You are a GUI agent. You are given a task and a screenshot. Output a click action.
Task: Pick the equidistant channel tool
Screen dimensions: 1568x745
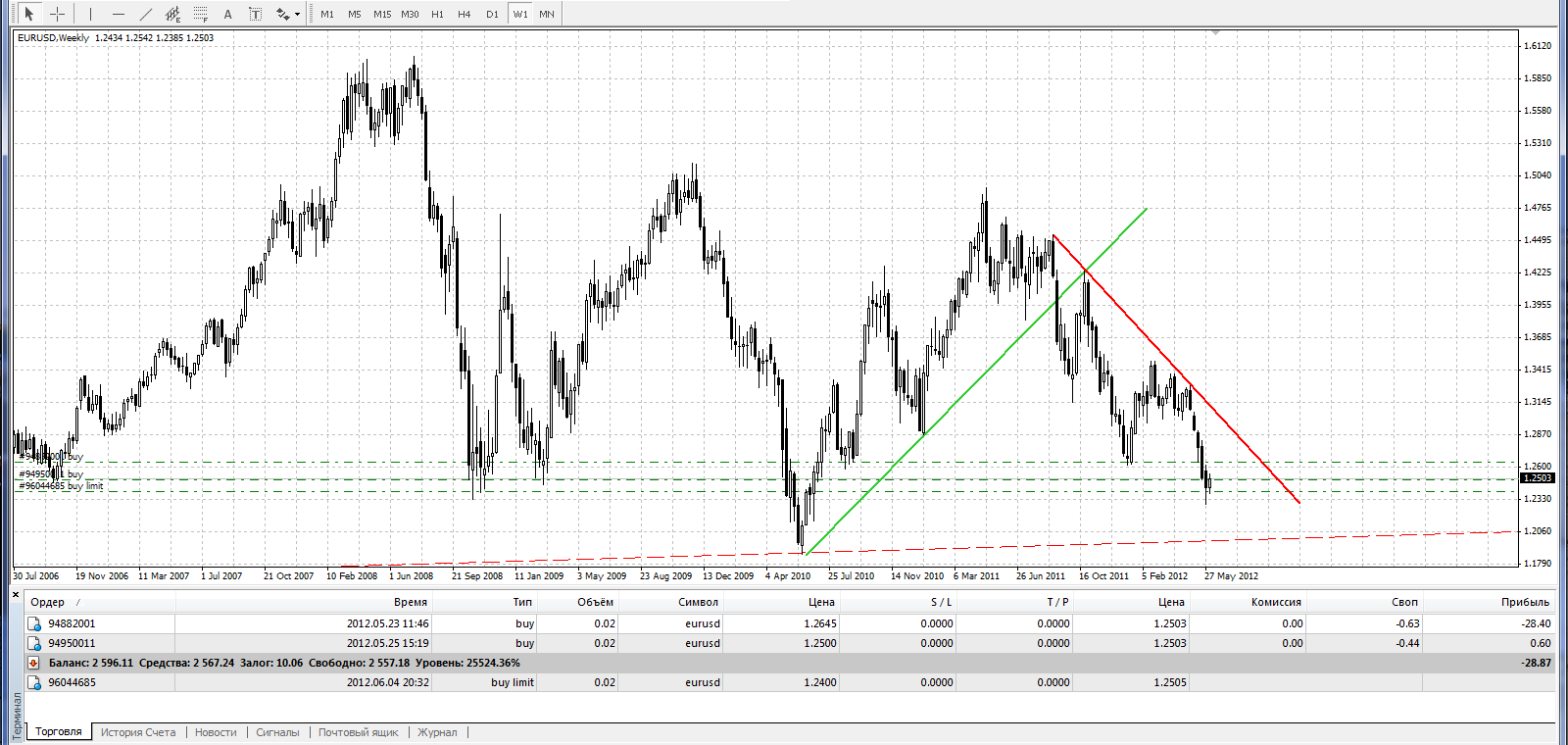(x=173, y=14)
